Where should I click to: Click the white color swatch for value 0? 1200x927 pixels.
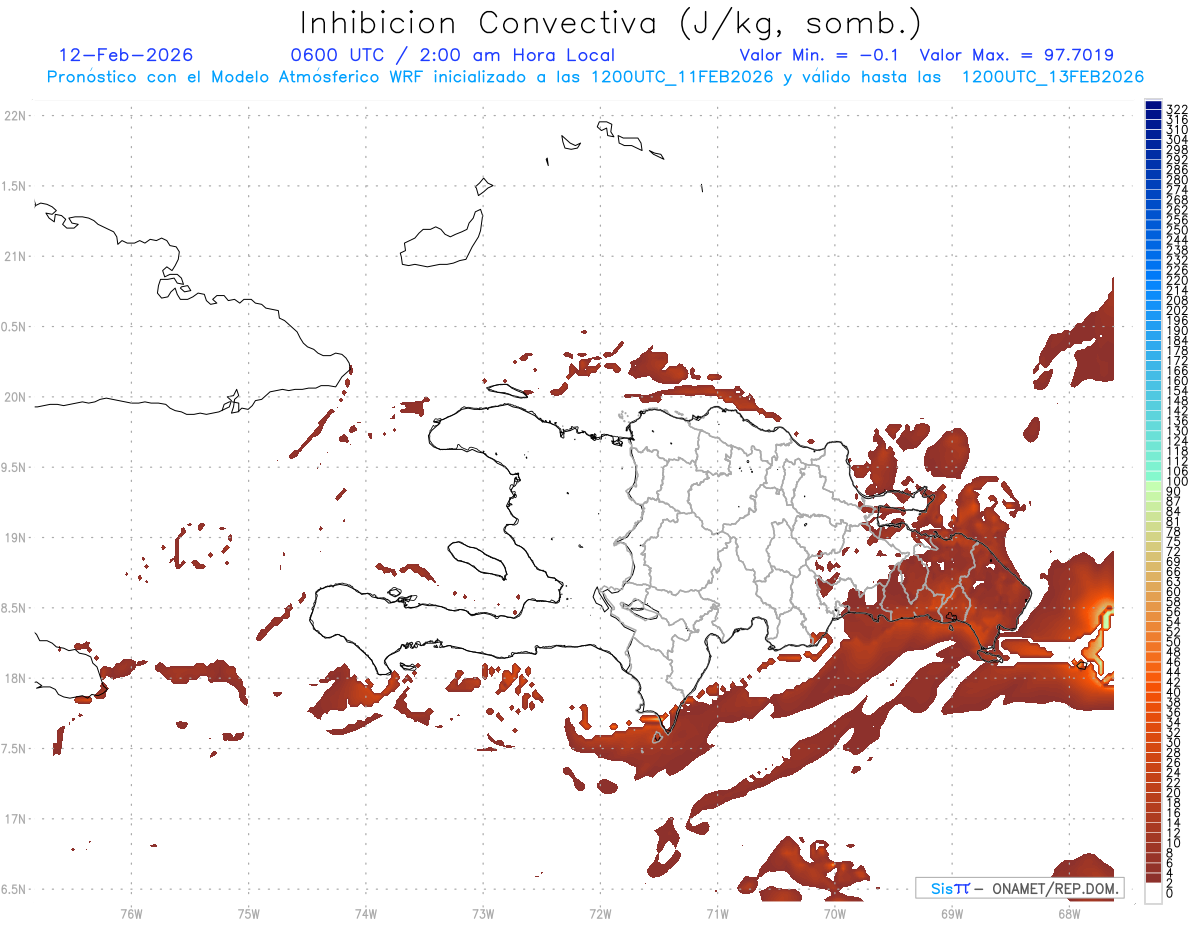tap(1154, 894)
